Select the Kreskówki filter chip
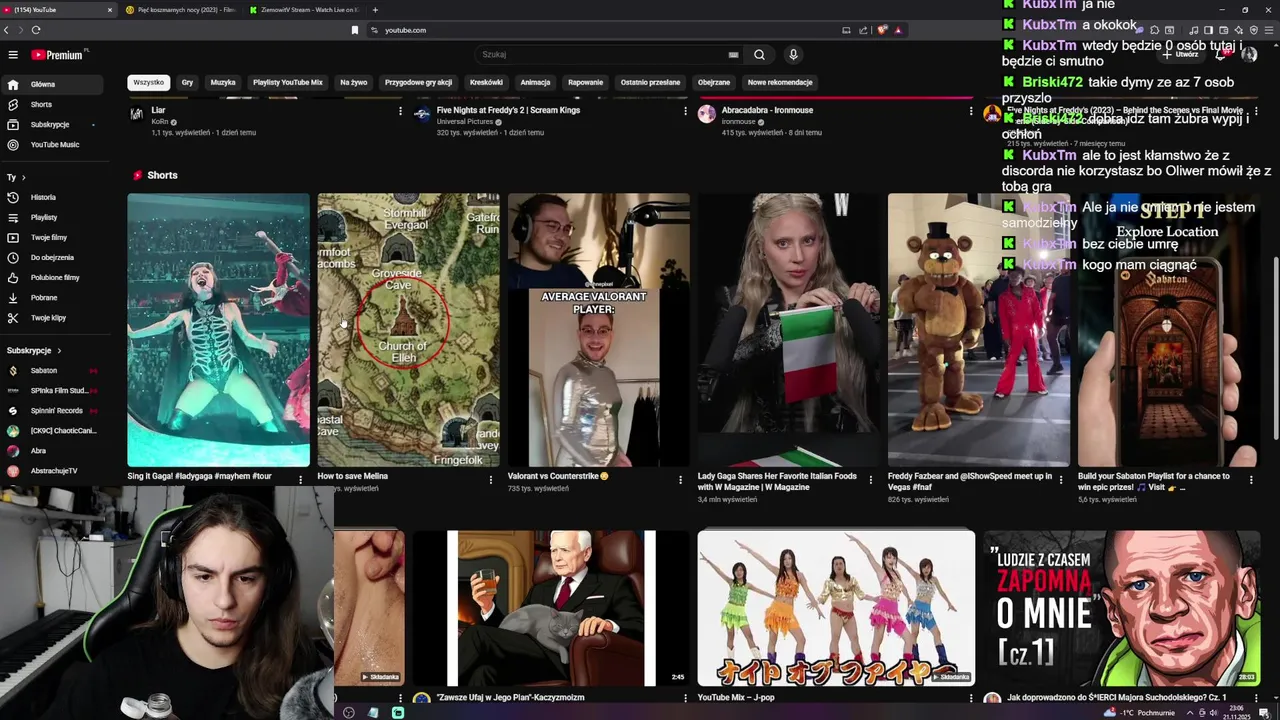Screen dimensions: 1280x720 486,82
